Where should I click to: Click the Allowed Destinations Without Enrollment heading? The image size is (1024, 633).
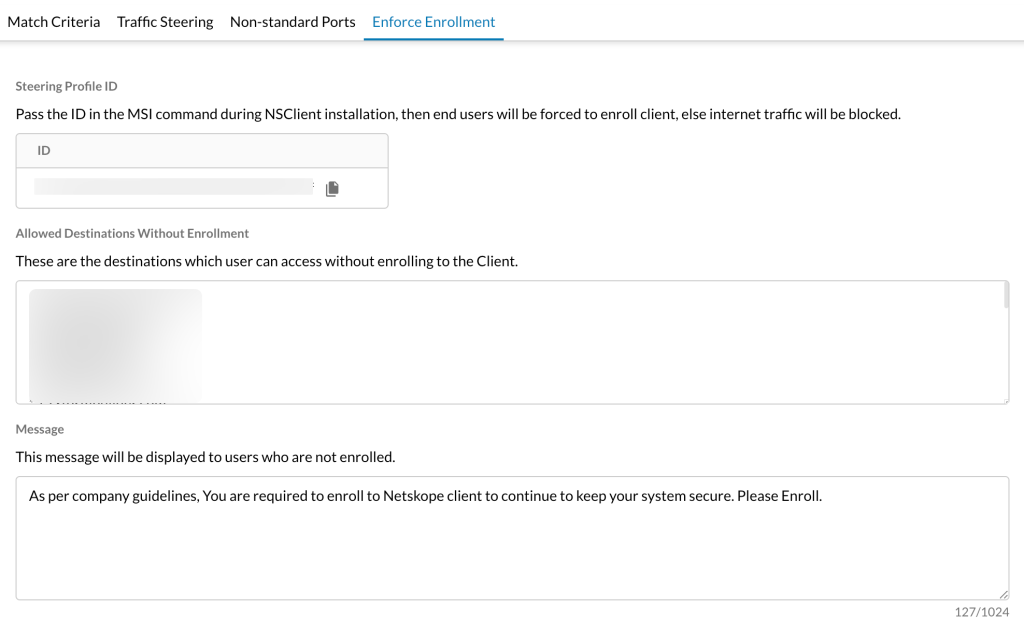(132, 233)
